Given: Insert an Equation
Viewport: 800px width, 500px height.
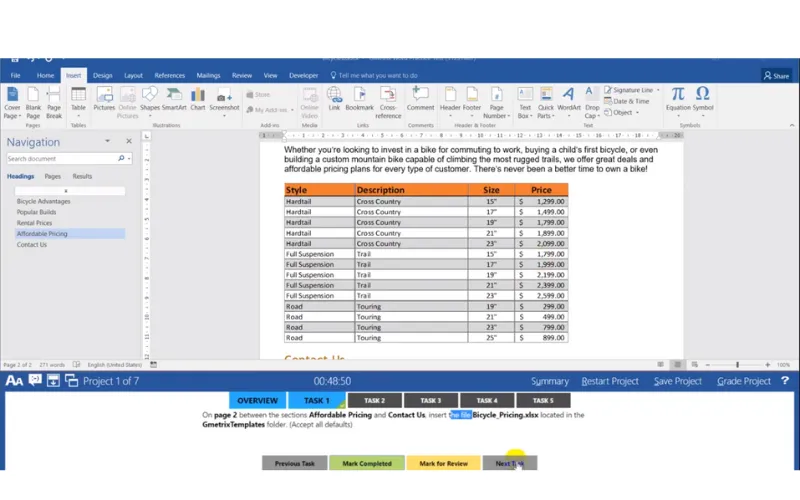Looking at the screenshot, I should 678,101.
